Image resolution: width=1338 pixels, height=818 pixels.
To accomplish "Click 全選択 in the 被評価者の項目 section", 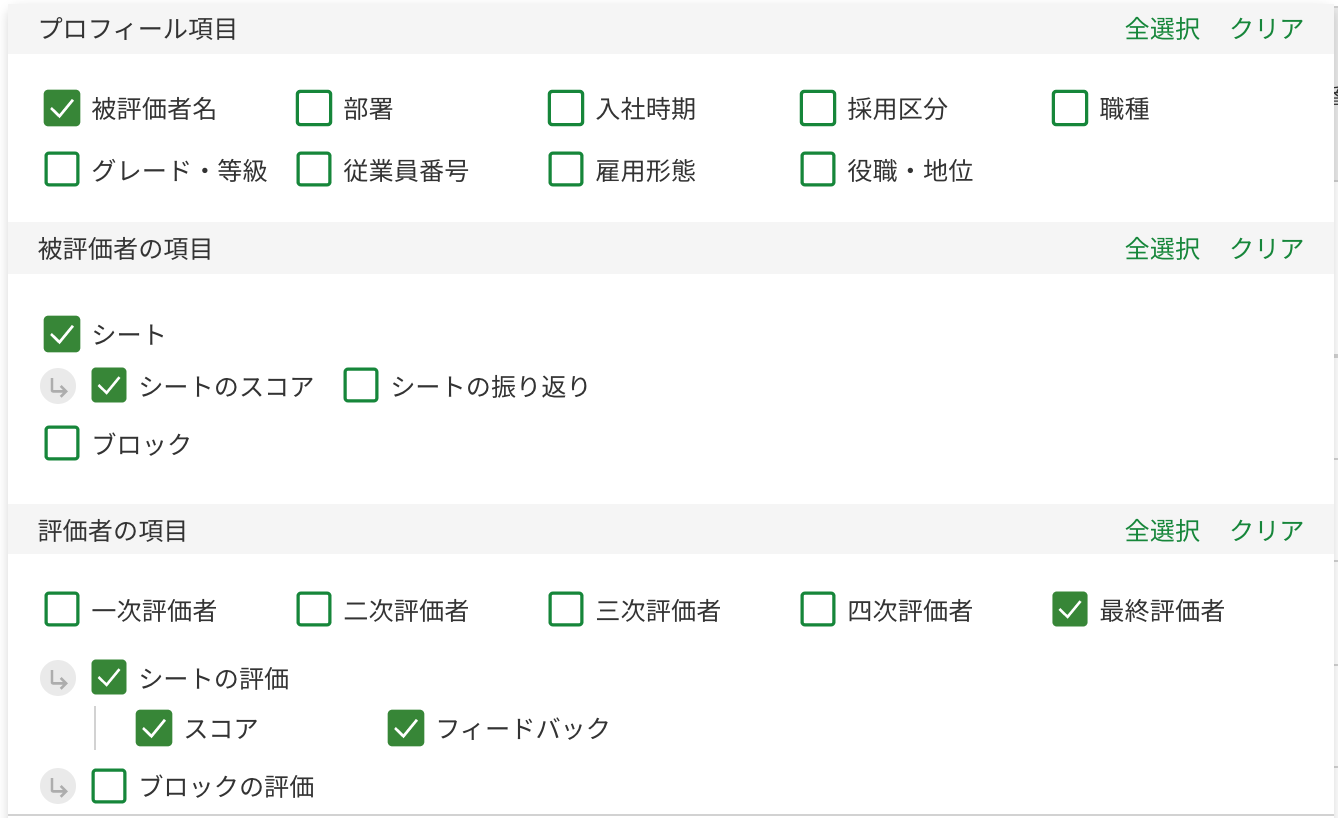I will point(1161,249).
